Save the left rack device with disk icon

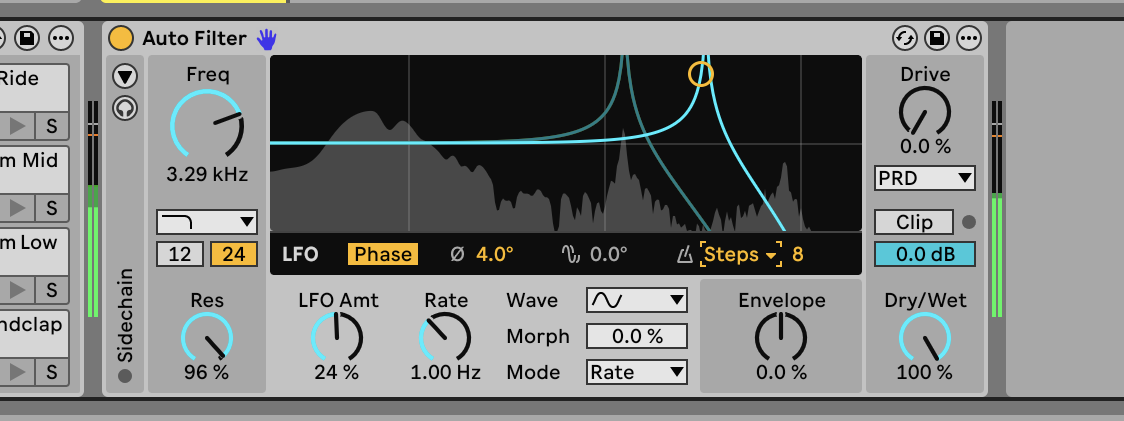[x=27, y=38]
